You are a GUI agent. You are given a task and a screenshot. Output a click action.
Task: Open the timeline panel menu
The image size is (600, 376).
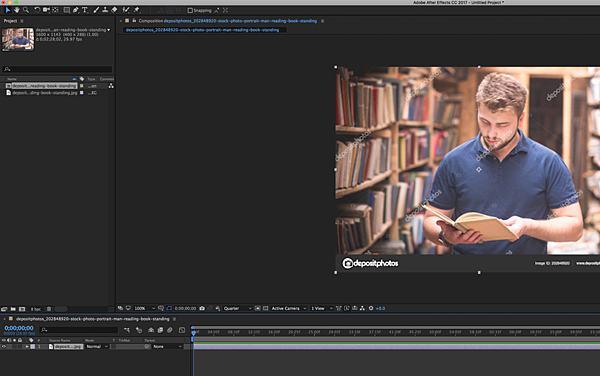tap(174, 319)
